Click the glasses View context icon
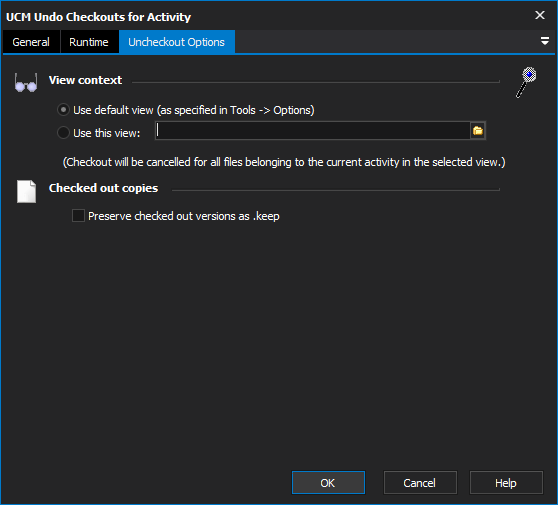 point(26,83)
